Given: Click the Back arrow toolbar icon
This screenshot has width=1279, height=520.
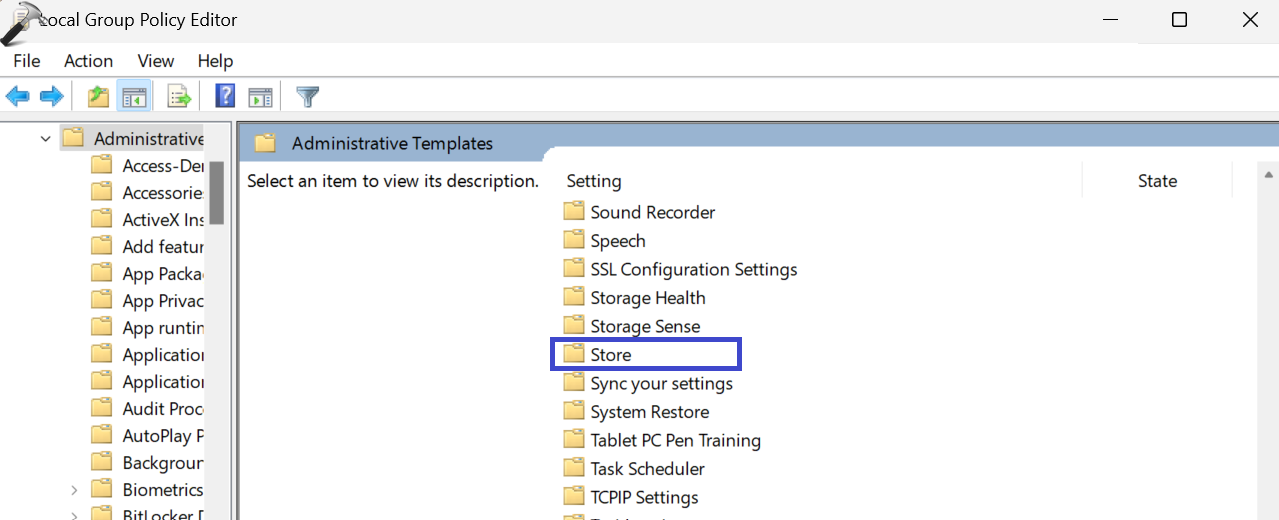Looking at the screenshot, I should click(x=18, y=97).
